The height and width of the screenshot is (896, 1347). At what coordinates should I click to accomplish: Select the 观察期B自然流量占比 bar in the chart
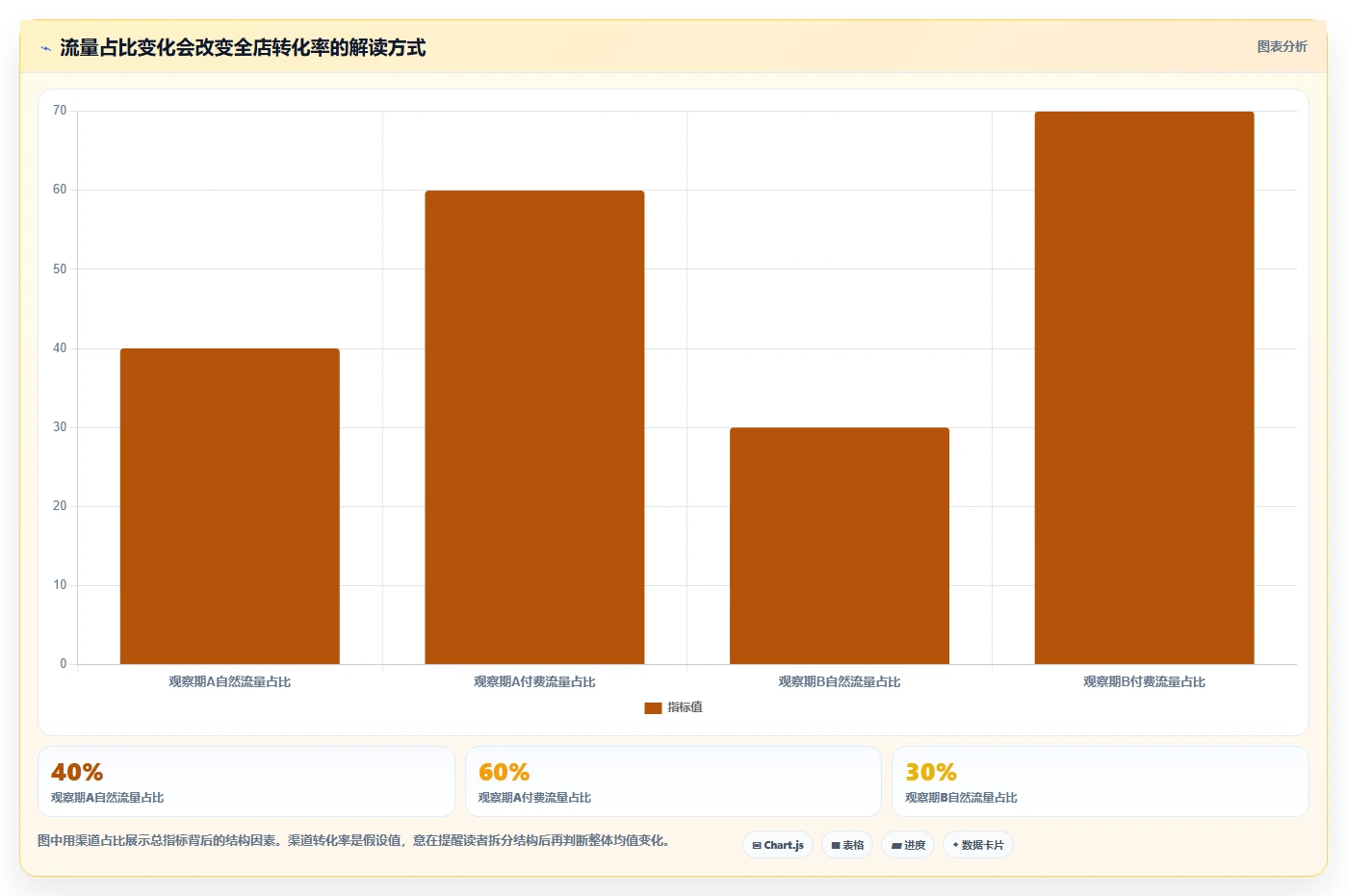pyautogui.click(x=840, y=546)
